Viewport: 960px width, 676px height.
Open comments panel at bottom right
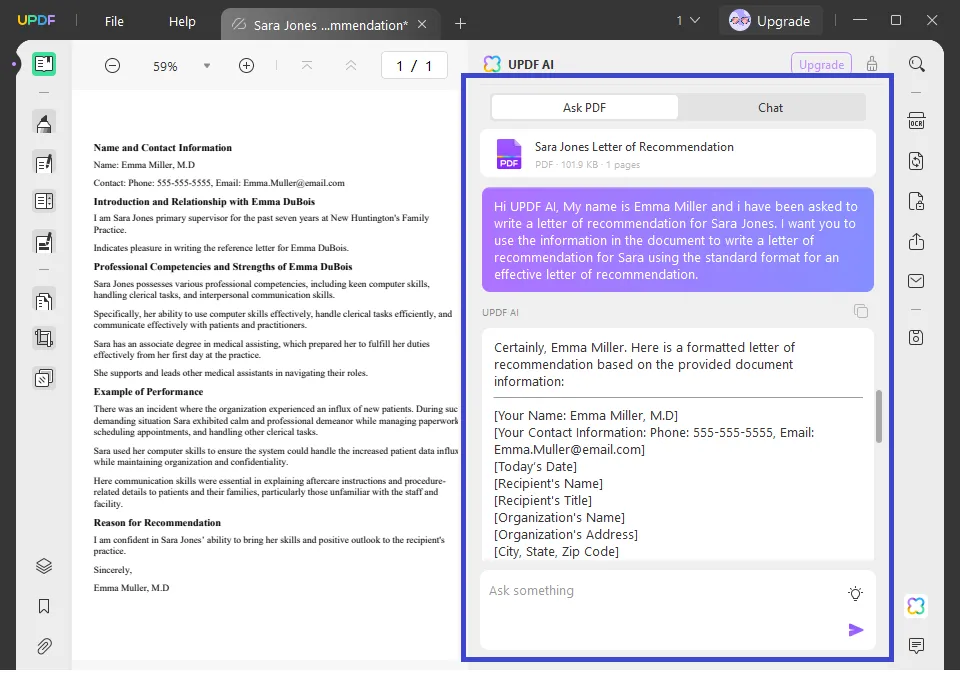click(917, 645)
